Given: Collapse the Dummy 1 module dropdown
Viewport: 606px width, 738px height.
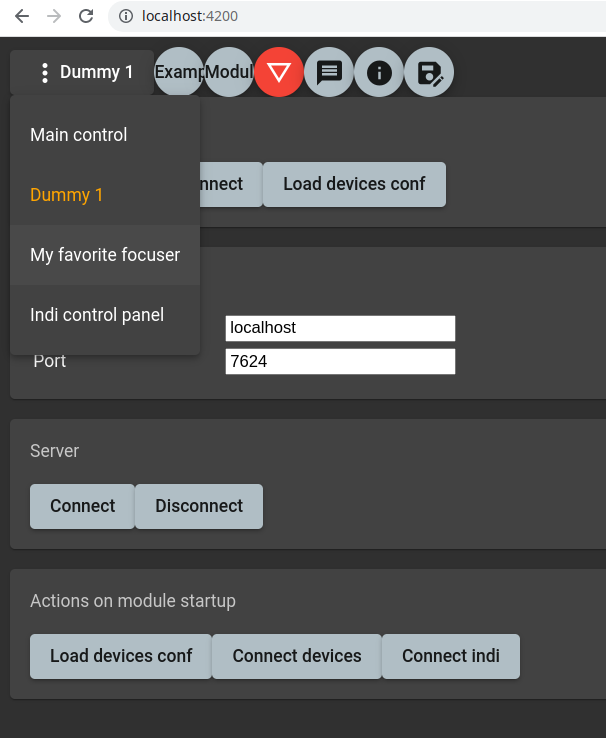Looking at the screenshot, I should coord(96,72).
